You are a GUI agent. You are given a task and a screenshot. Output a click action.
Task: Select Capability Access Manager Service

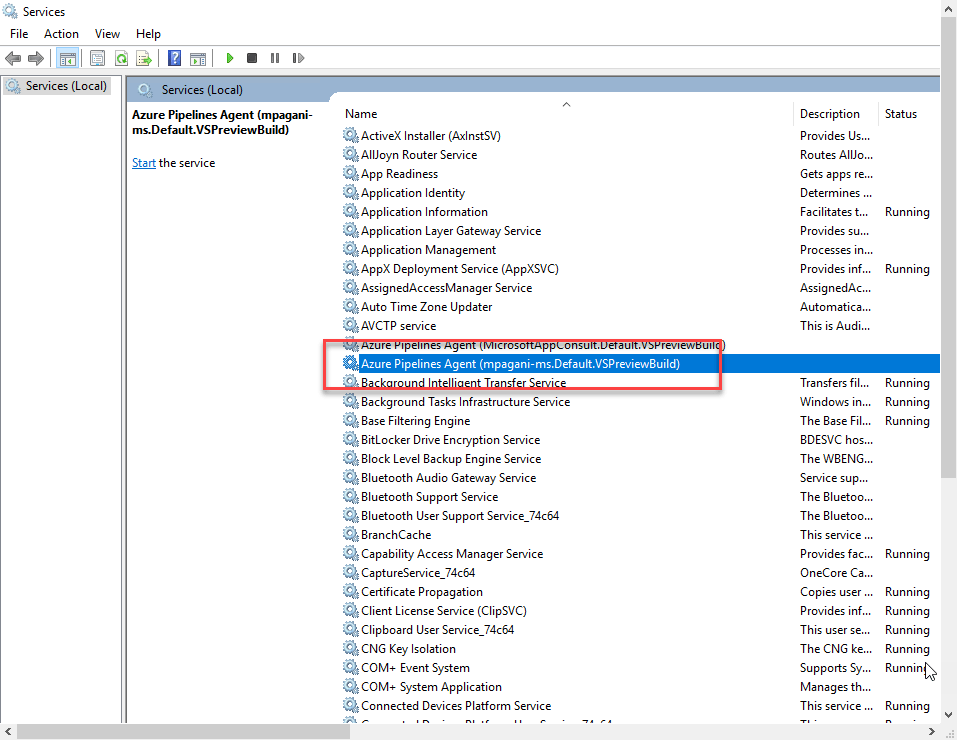[452, 554]
